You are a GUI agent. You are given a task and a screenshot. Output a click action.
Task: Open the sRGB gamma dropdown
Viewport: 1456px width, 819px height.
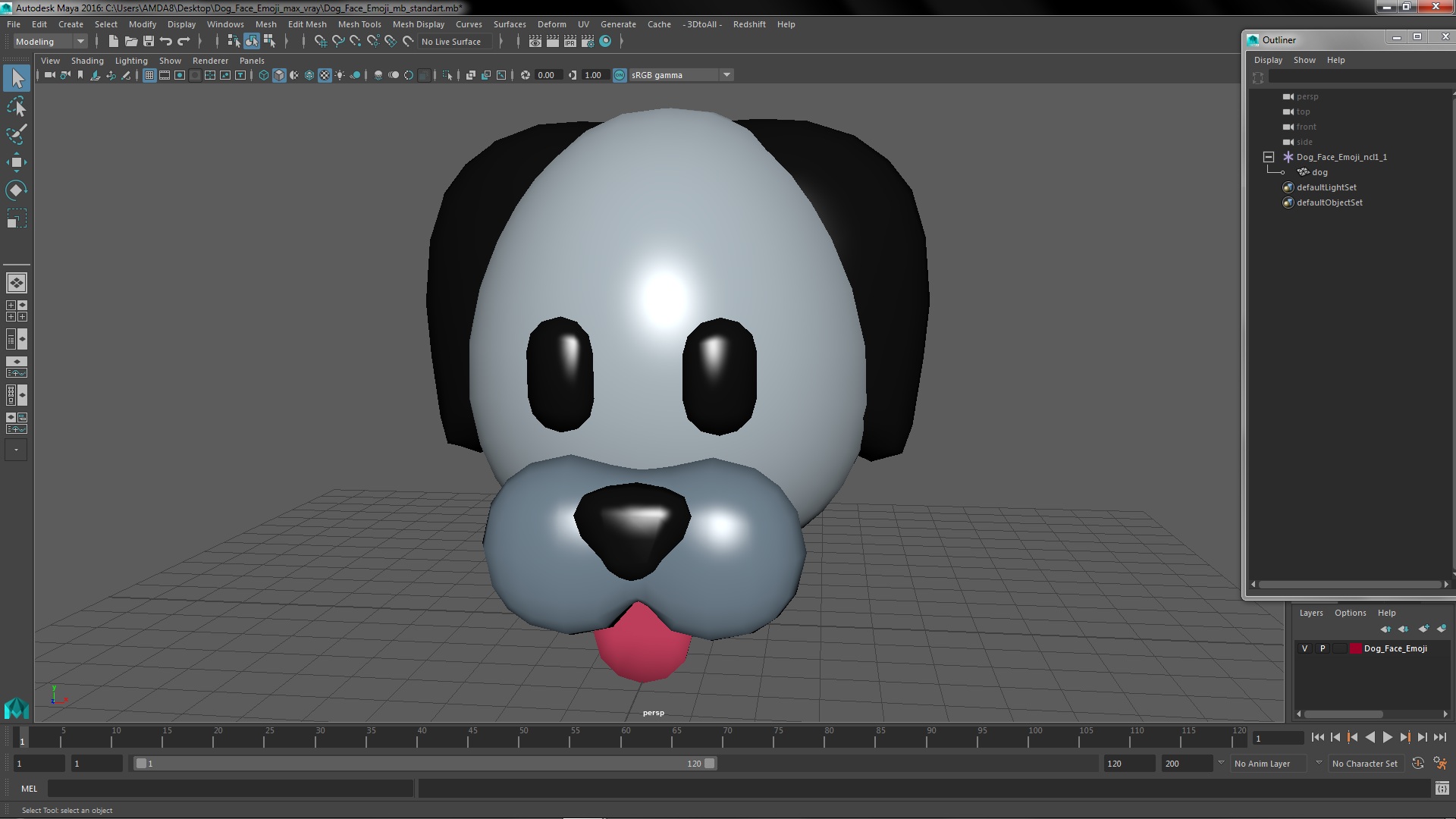click(680, 75)
